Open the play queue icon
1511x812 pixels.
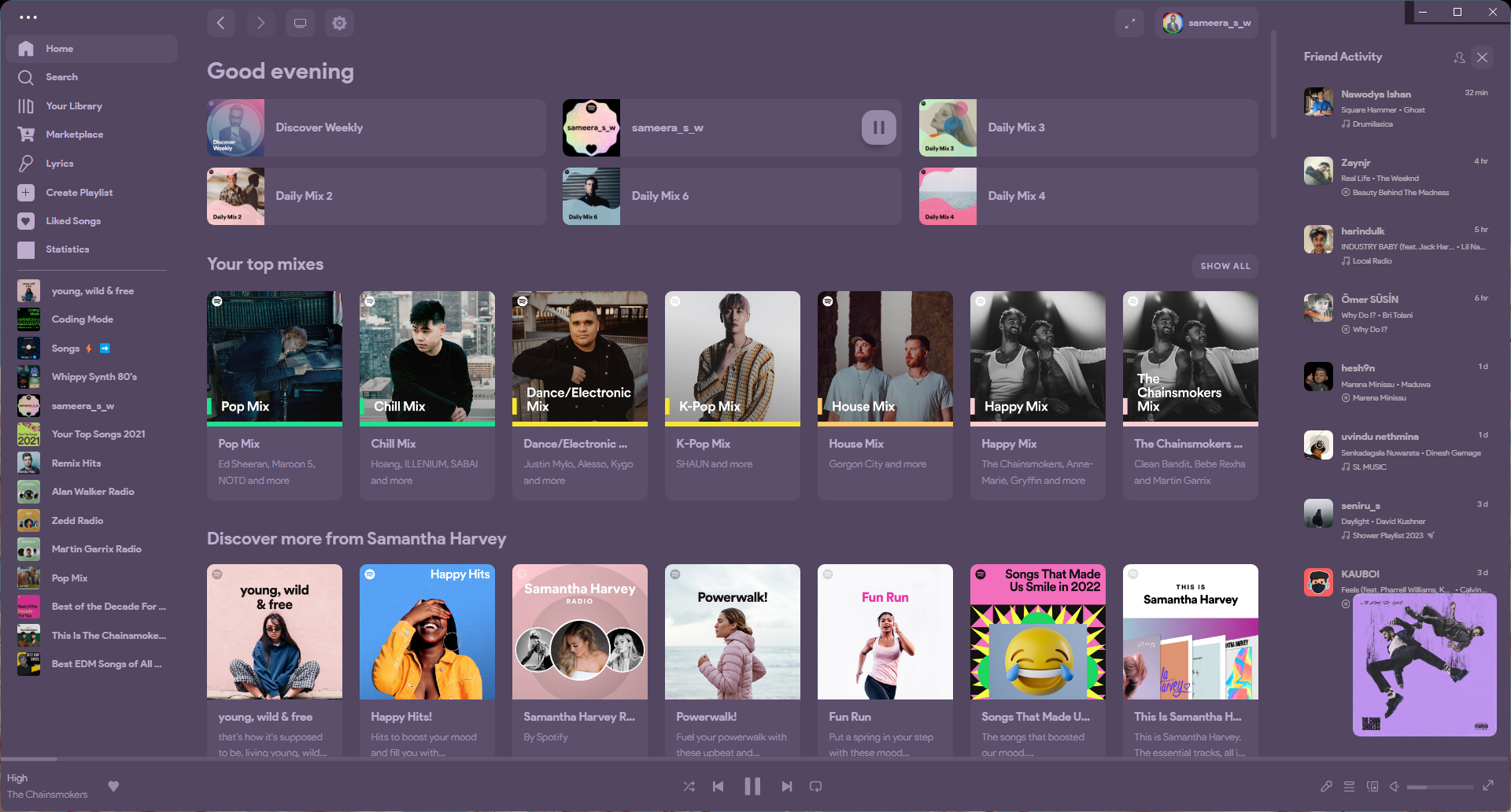1349,786
